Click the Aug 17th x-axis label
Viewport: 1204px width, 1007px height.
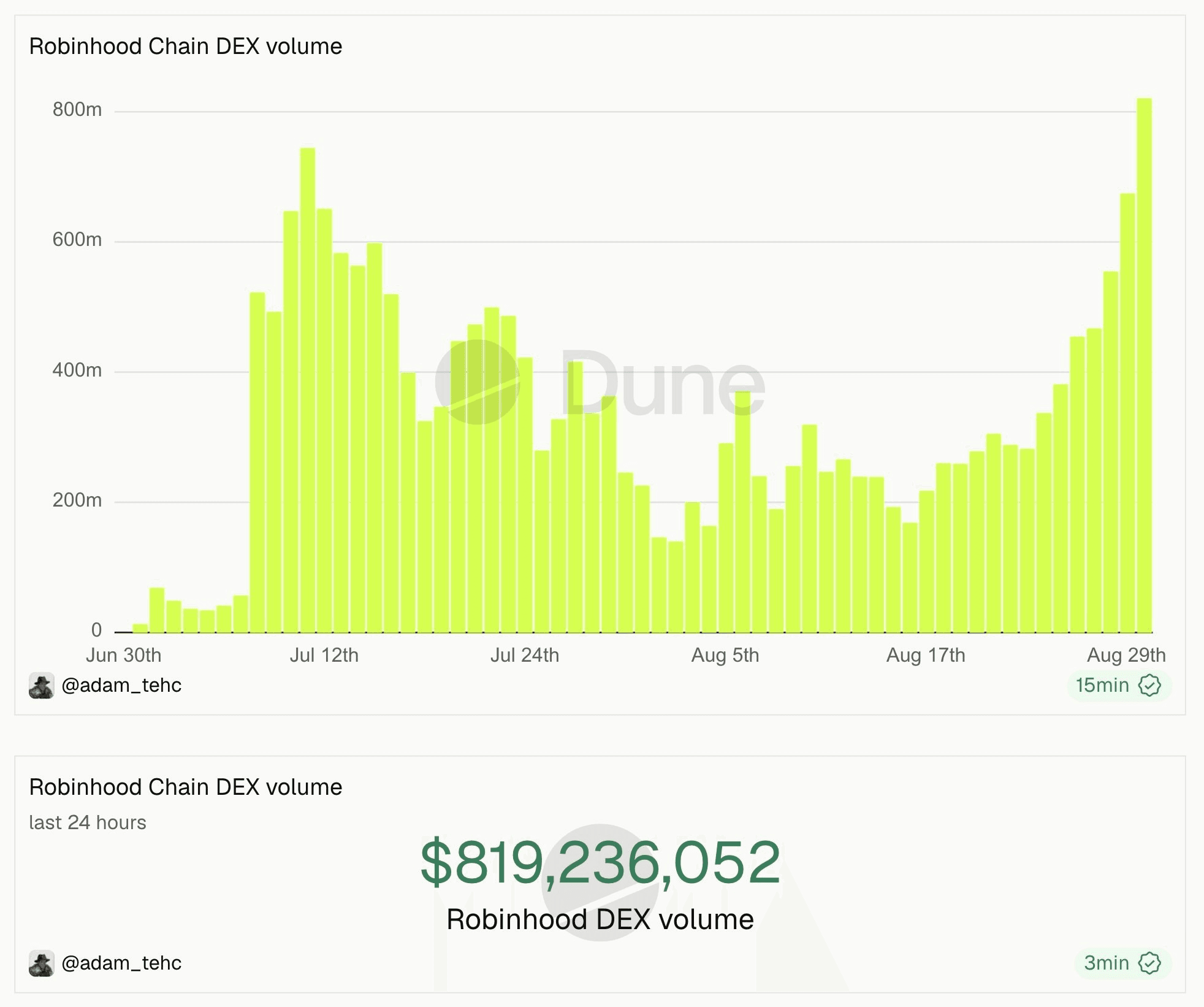point(926,655)
